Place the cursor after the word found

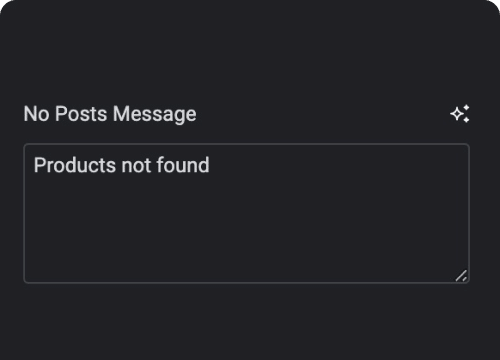[210, 165]
